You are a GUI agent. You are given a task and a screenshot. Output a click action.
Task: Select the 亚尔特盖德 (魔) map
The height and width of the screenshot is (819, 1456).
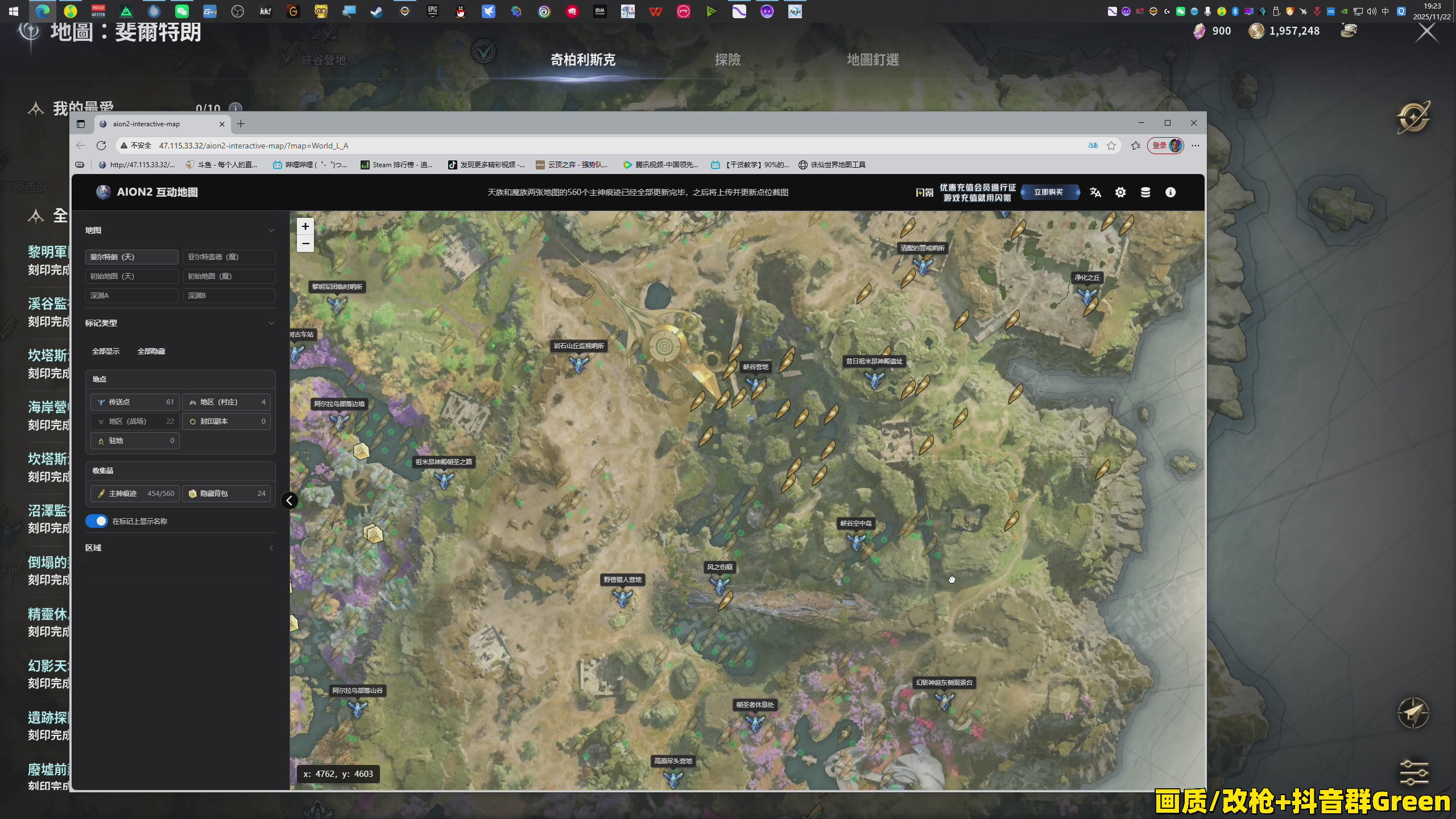tap(229, 257)
